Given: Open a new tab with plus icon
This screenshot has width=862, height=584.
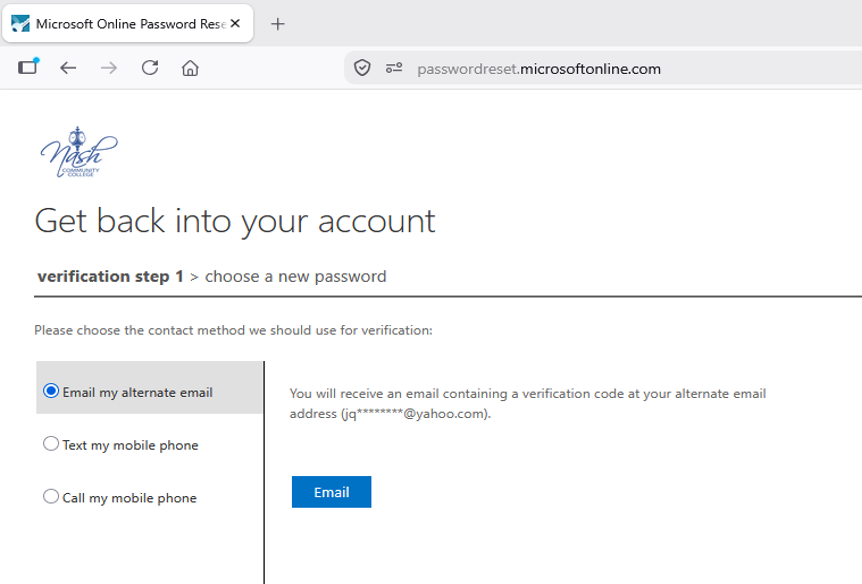Looking at the screenshot, I should click(278, 24).
